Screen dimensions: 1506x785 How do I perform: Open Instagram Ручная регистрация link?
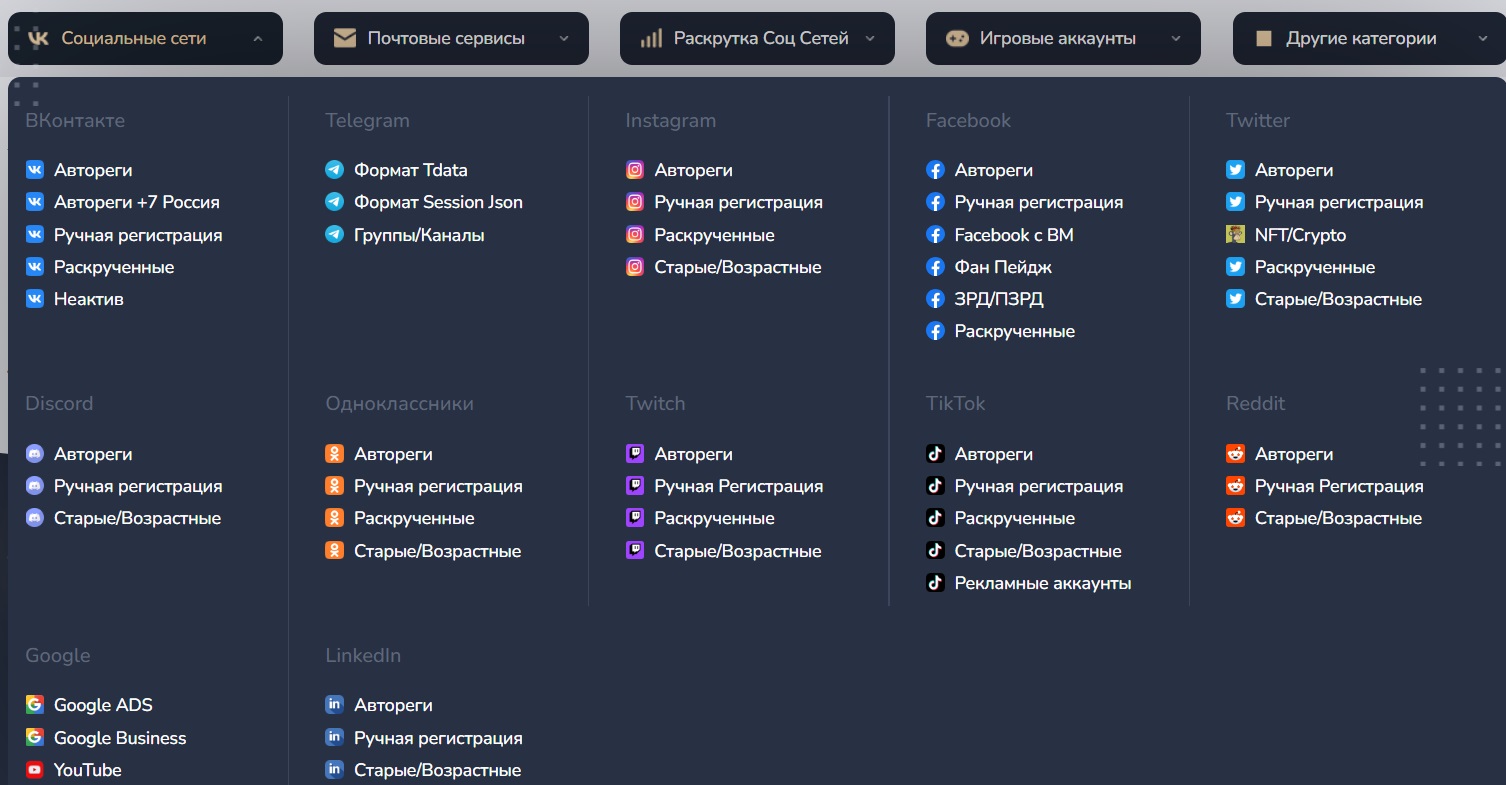click(x=739, y=202)
